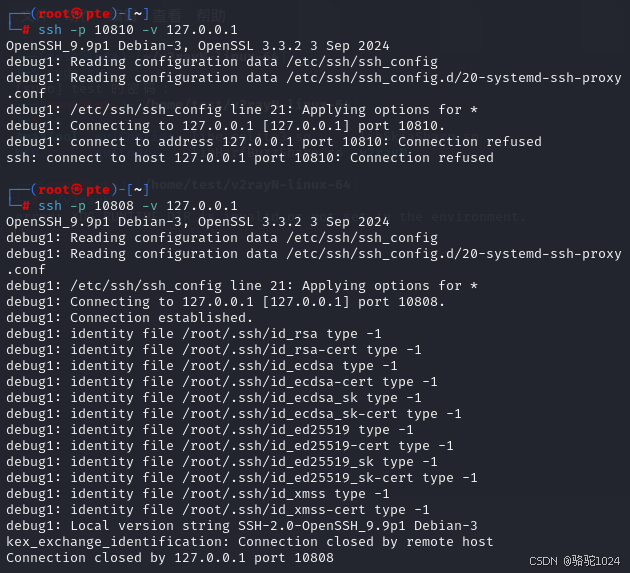Viewport: 630px width, 573px height.
Task: Click 'Connection closed by 127.0.0.1 port 10808'
Action: pyautogui.click(x=170, y=558)
